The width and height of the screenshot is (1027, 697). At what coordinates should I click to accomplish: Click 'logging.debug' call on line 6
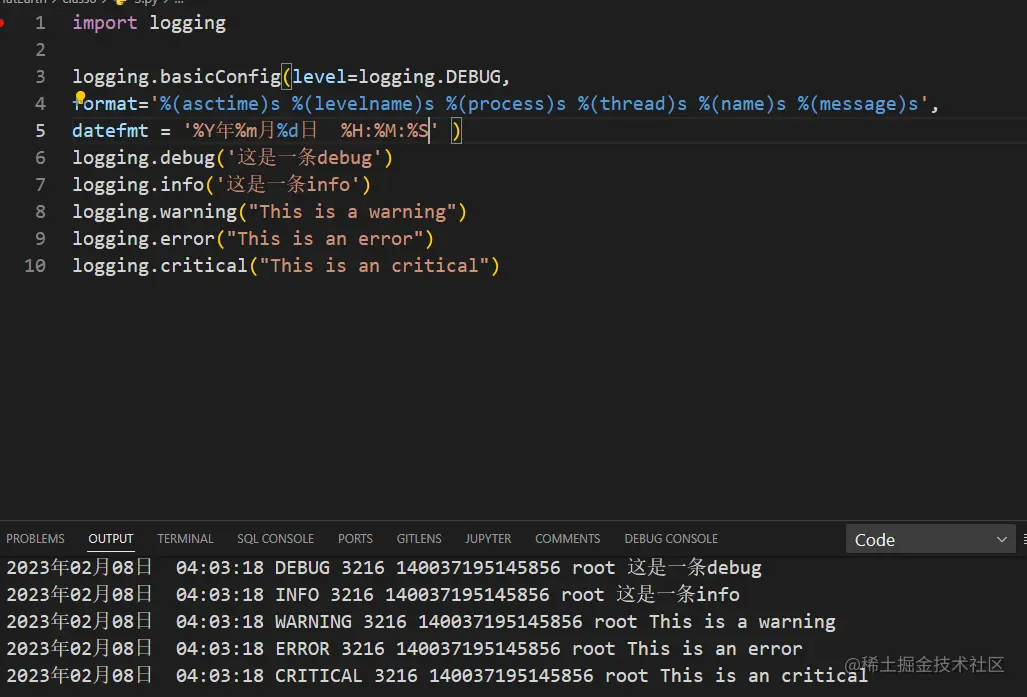tap(143, 158)
